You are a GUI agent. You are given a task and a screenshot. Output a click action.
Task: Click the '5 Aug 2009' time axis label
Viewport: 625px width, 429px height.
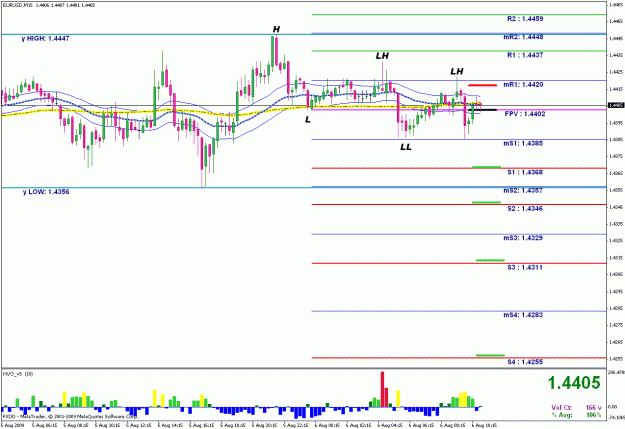coord(12,425)
